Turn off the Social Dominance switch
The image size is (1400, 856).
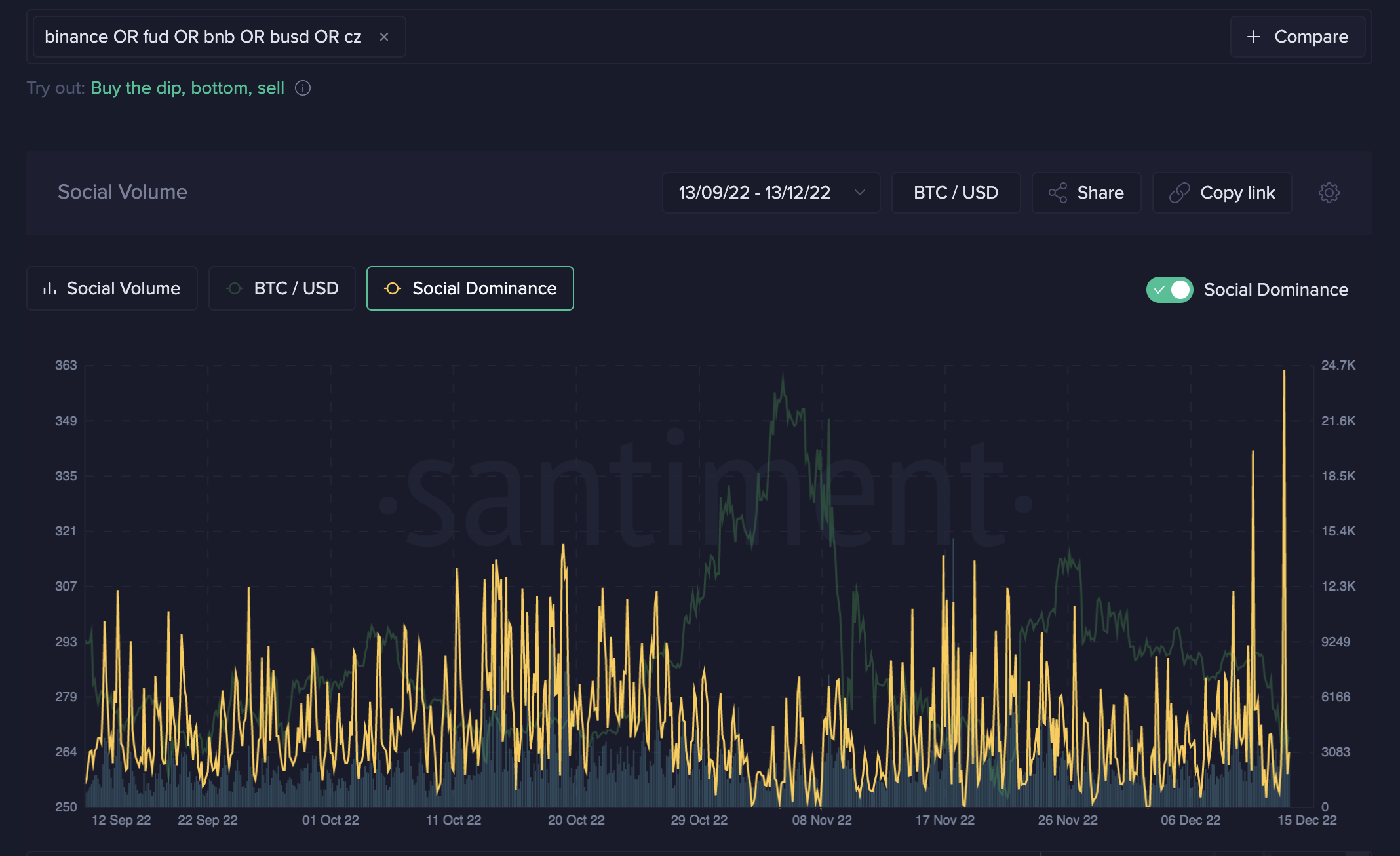[1169, 290]
